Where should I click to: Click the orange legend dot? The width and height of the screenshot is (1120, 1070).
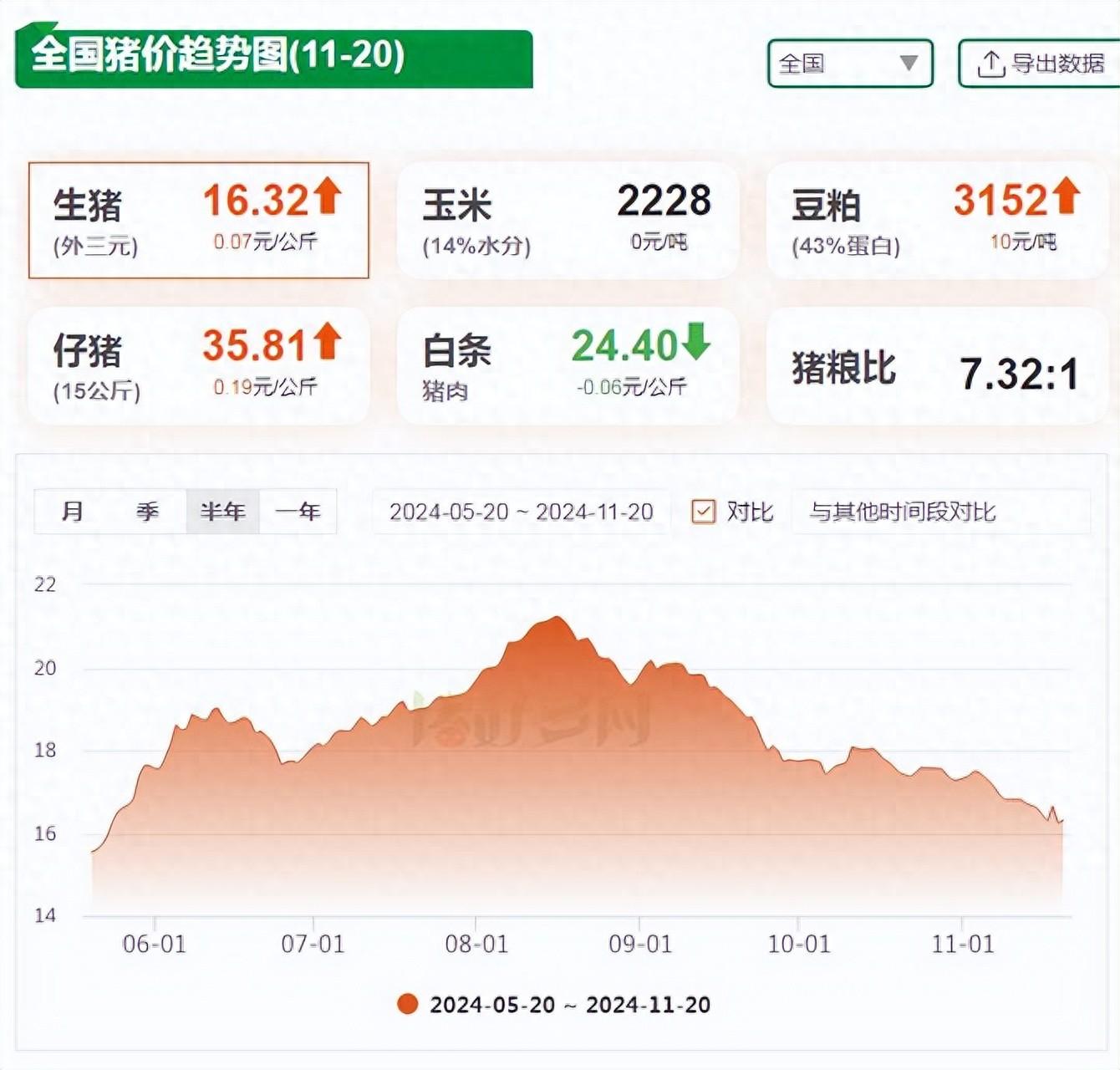pos(408,1004)
